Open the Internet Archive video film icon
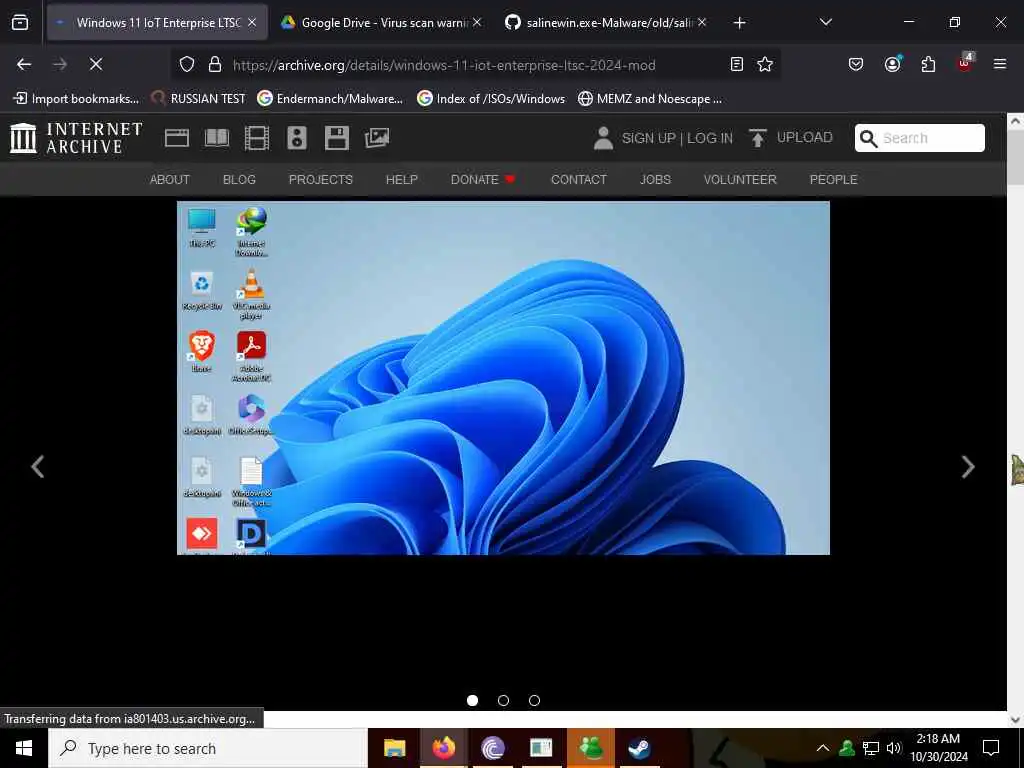The image size is (1024, 768). coord(257,138)
